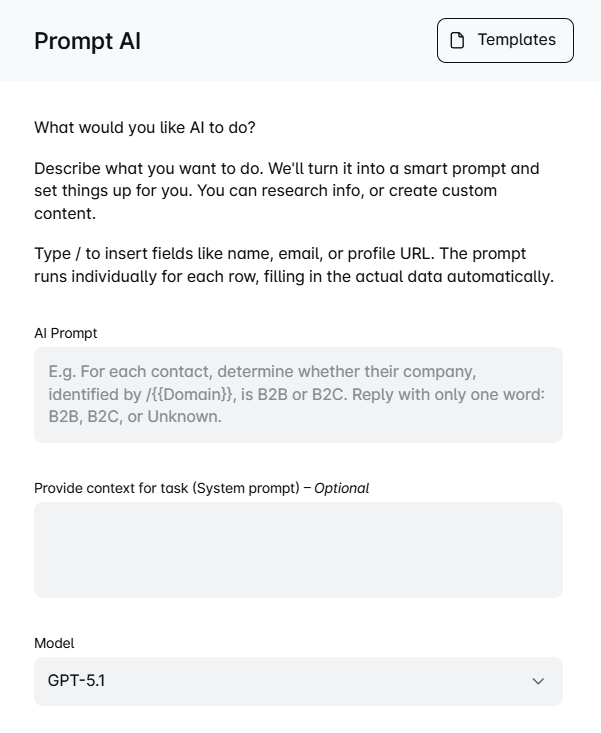The image size is (601, 733).
Task: Click the word 'Templates' in the header
Action: pyautogui.click(x=516, y=40)
